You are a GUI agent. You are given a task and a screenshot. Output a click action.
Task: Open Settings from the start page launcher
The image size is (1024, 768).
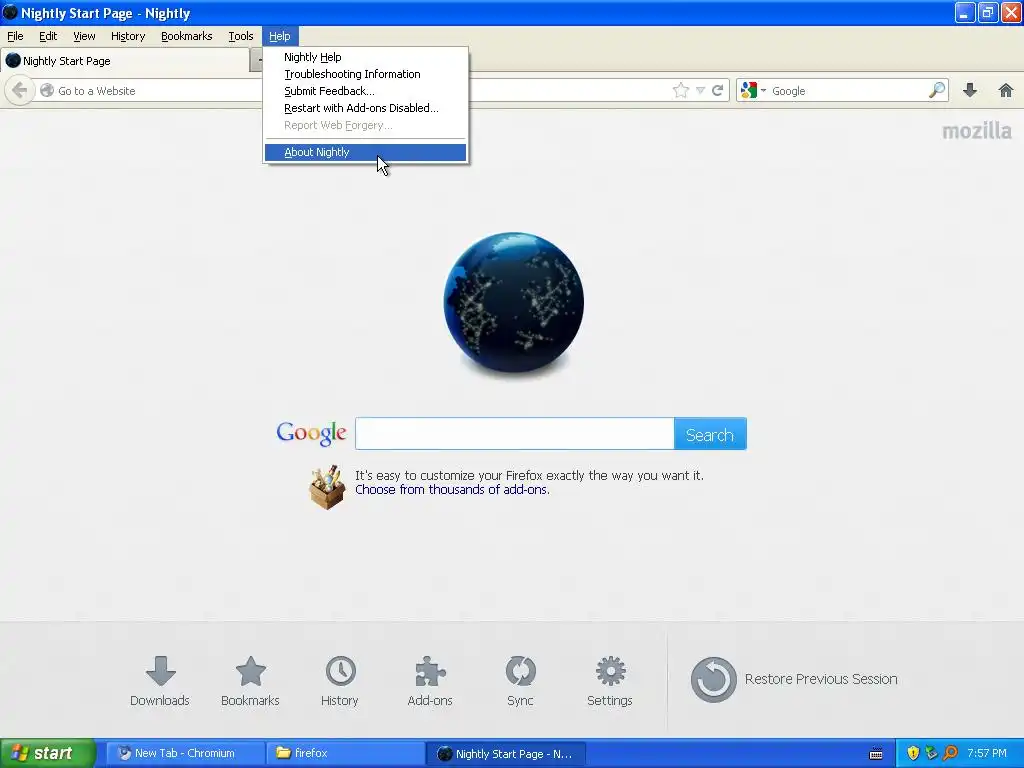tap(610, 681)
